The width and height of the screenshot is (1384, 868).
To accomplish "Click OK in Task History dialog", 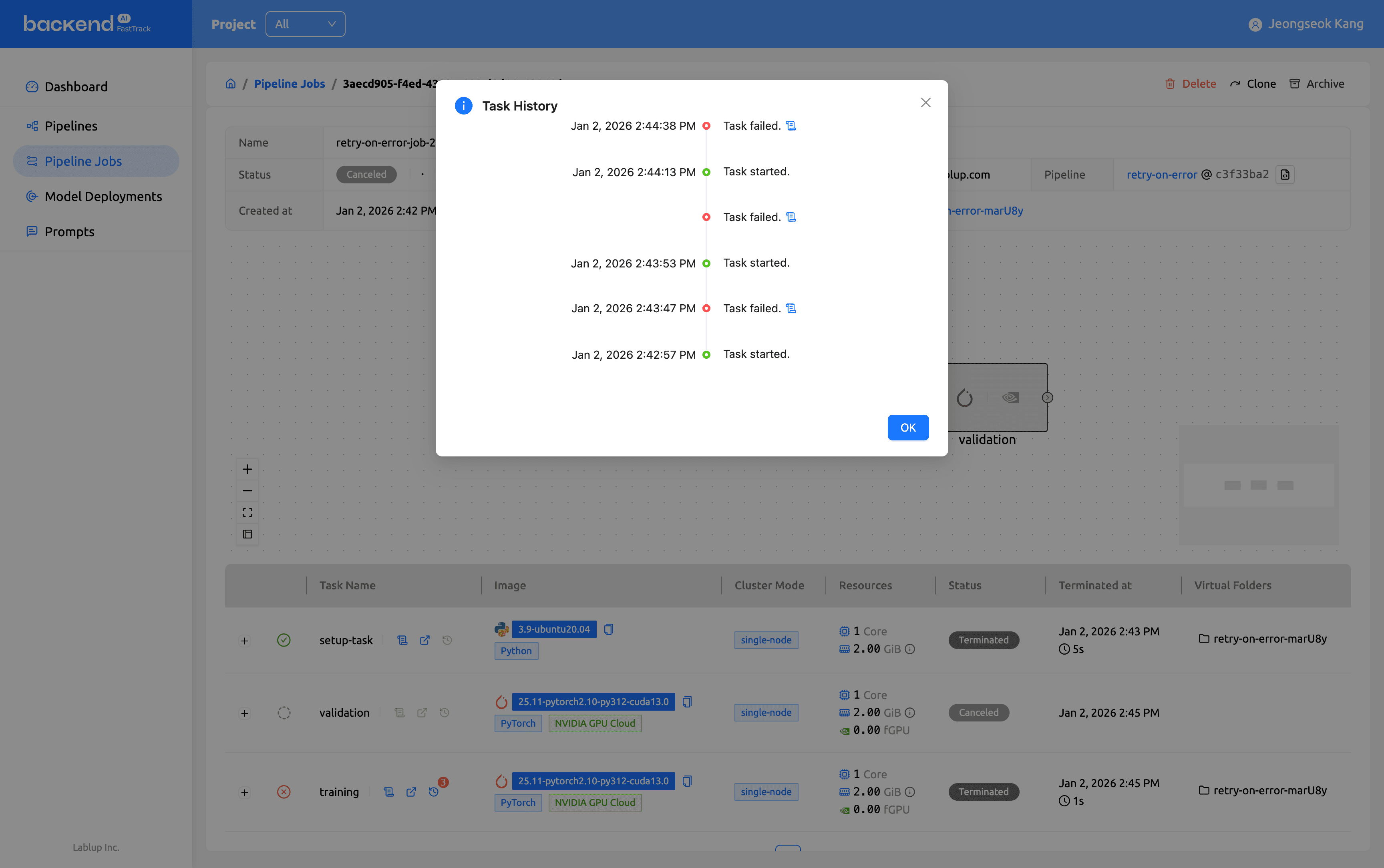I will pyautogui.click(x=907, y=428).
